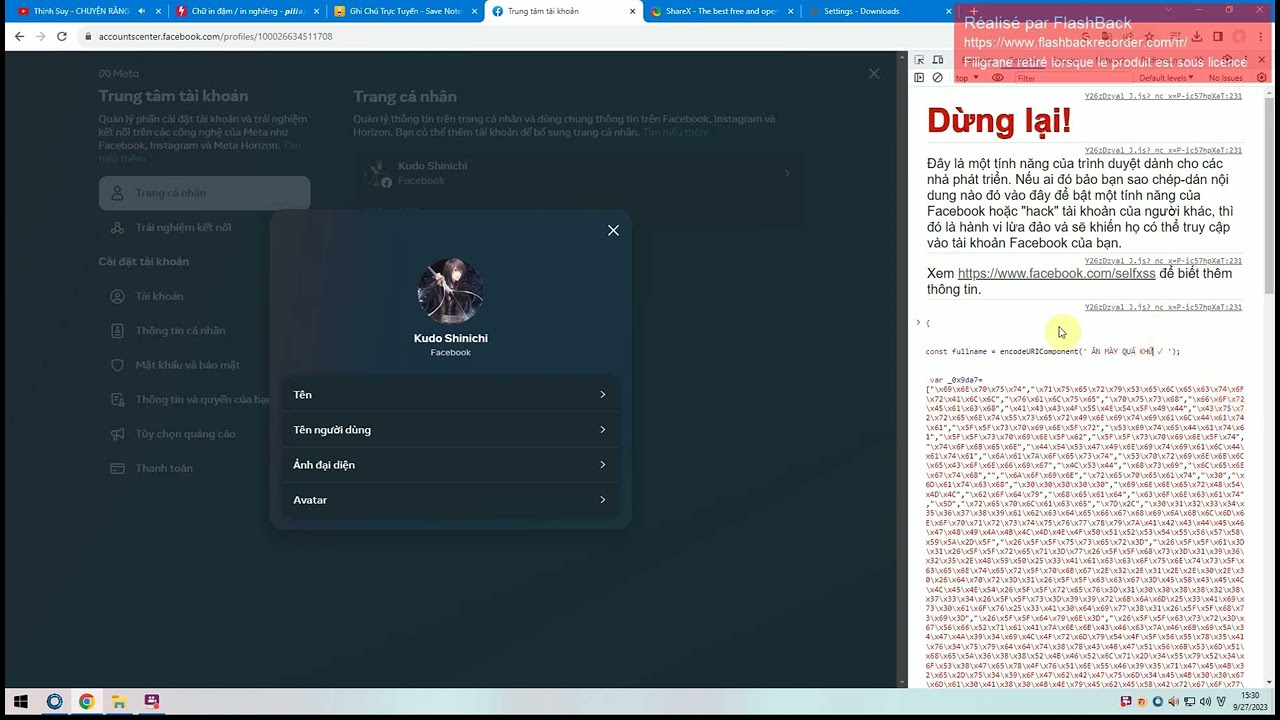This screenshot has height=720, width=1280.
Task: Open Chrome from taskbar
Action: [x=87, y=702]
